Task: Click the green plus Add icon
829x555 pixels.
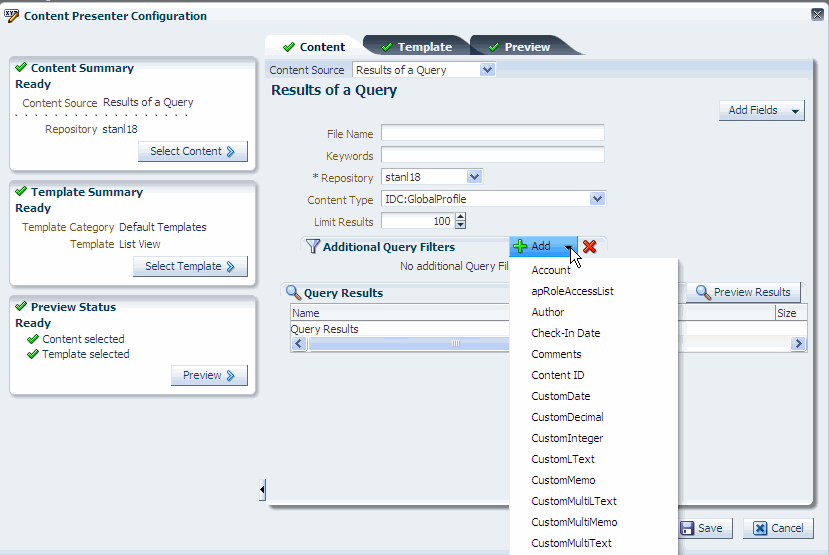Action: point(520,246)
